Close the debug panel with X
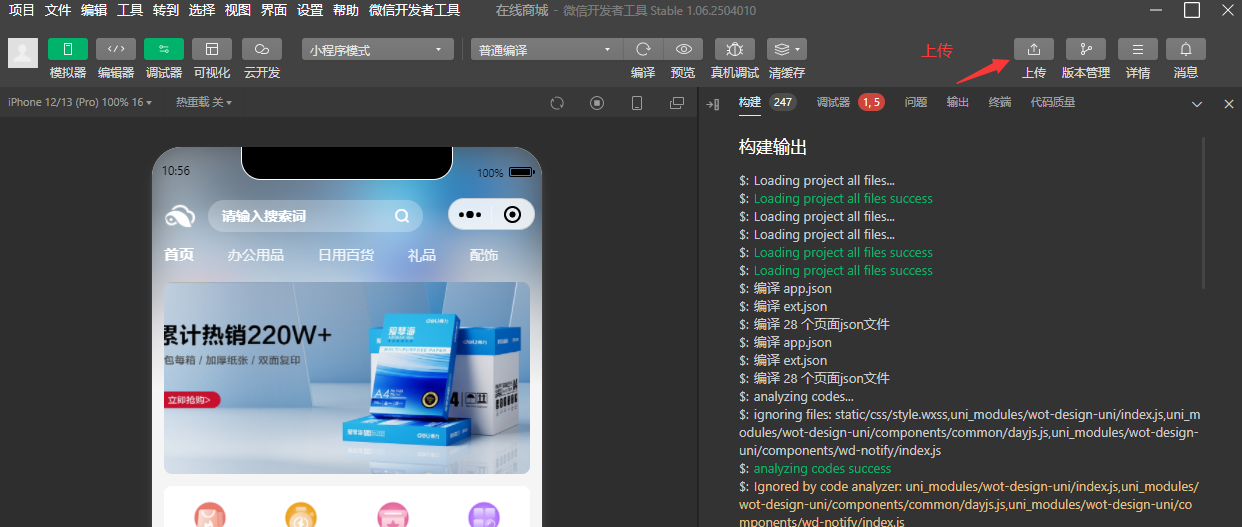Viewport: 1242px width, 527px height. (x=1229, y=104)
